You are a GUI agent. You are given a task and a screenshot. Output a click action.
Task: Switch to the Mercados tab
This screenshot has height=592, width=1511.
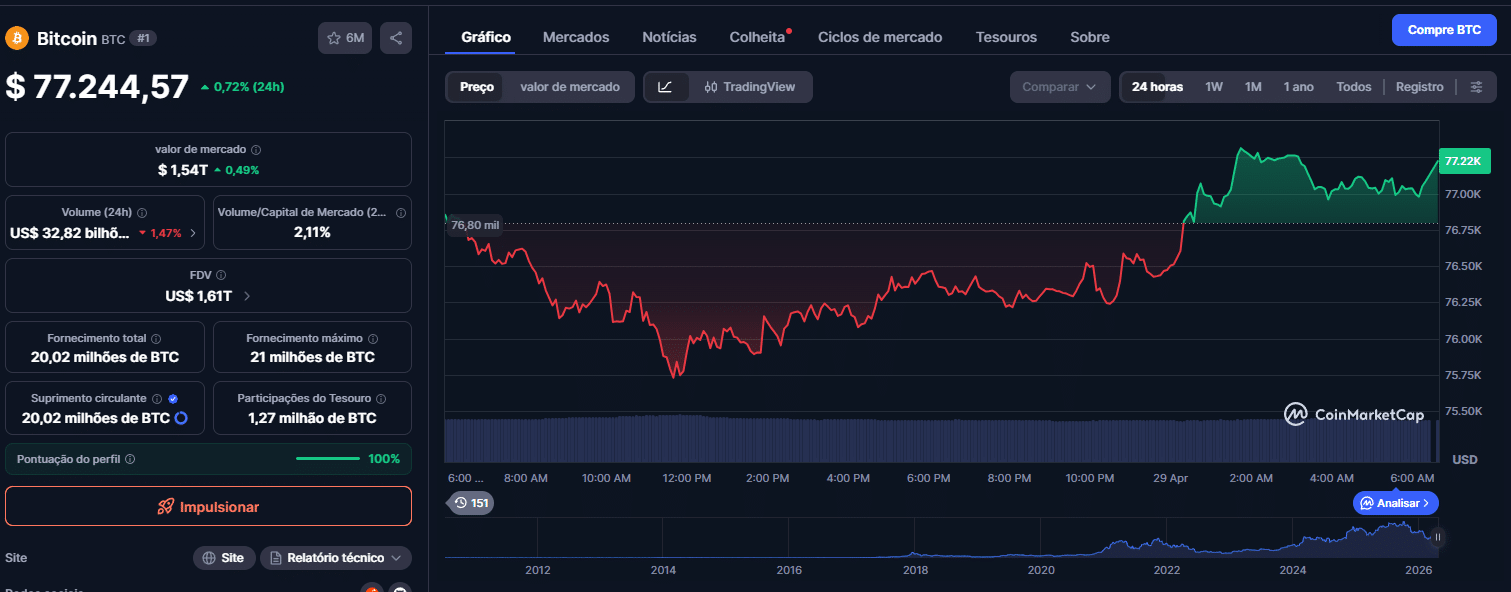[575, 36]
